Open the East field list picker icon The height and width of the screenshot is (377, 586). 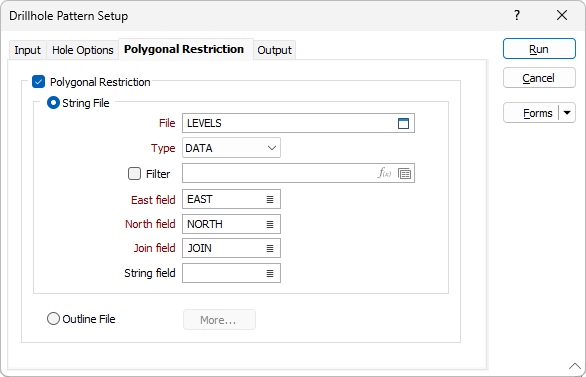(x=270, y=200)
